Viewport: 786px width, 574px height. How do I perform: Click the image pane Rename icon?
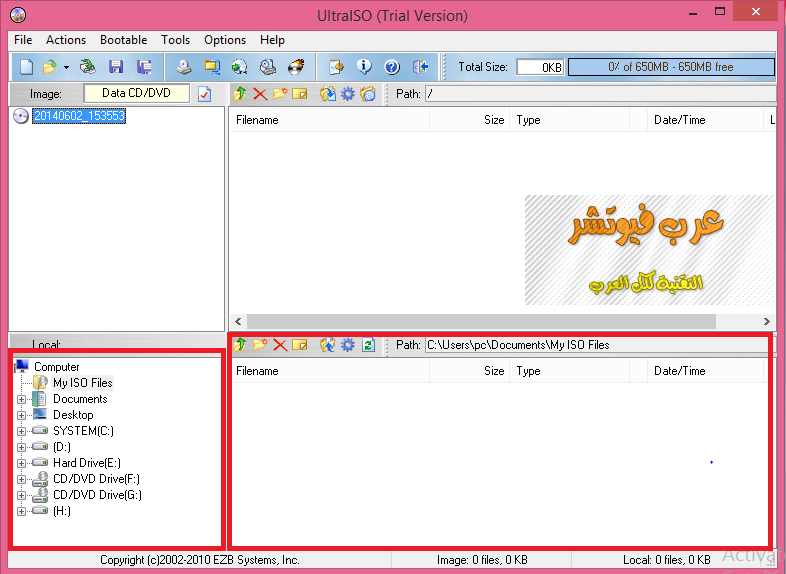[x=300, y=94]
